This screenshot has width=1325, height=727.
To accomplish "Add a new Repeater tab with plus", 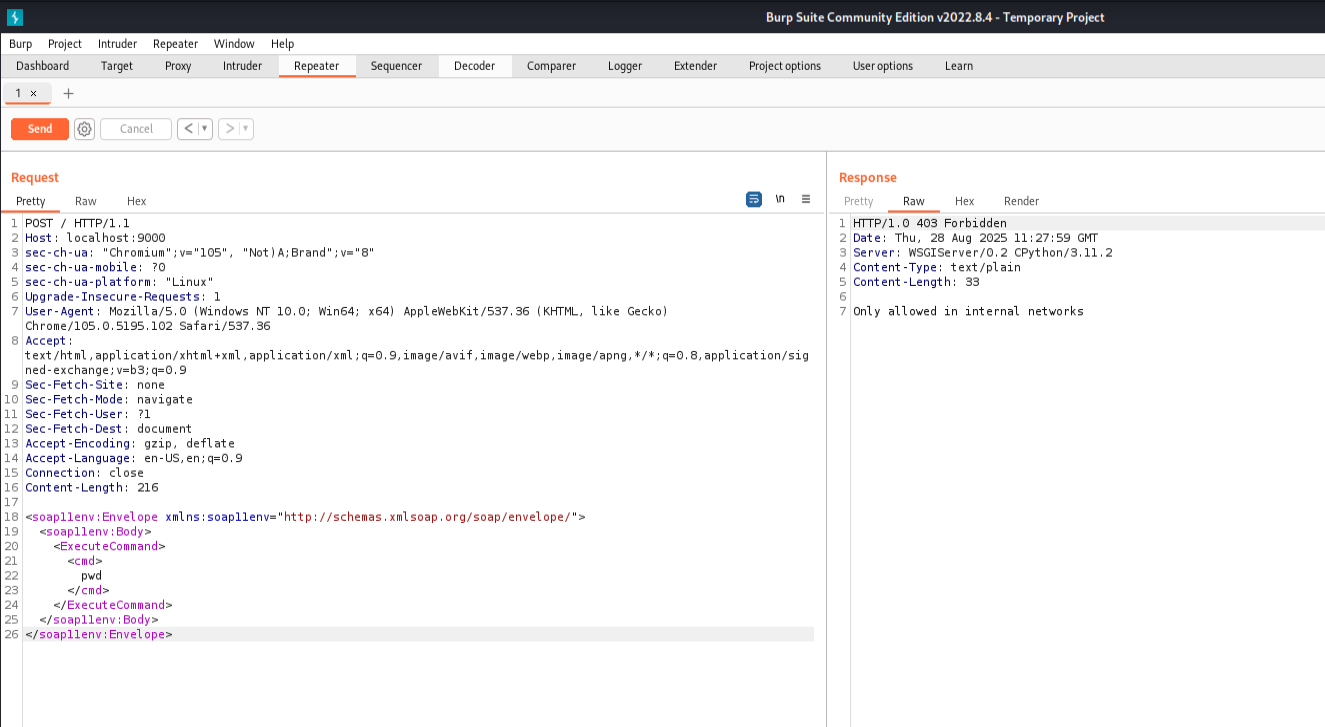I will (68, 93).
